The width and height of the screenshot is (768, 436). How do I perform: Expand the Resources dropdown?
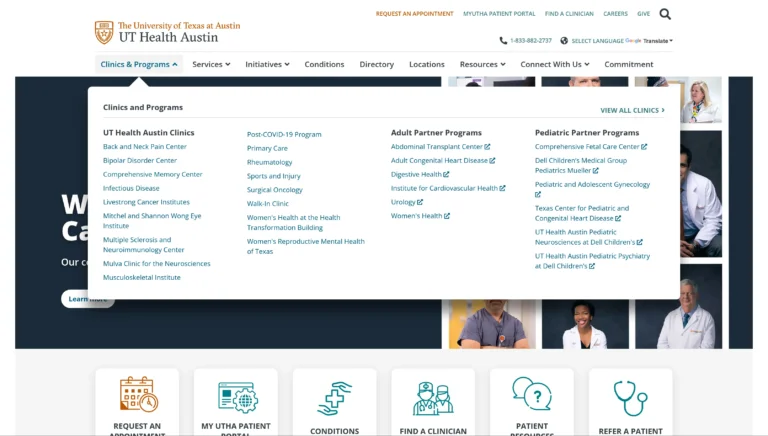pos(482,64)
